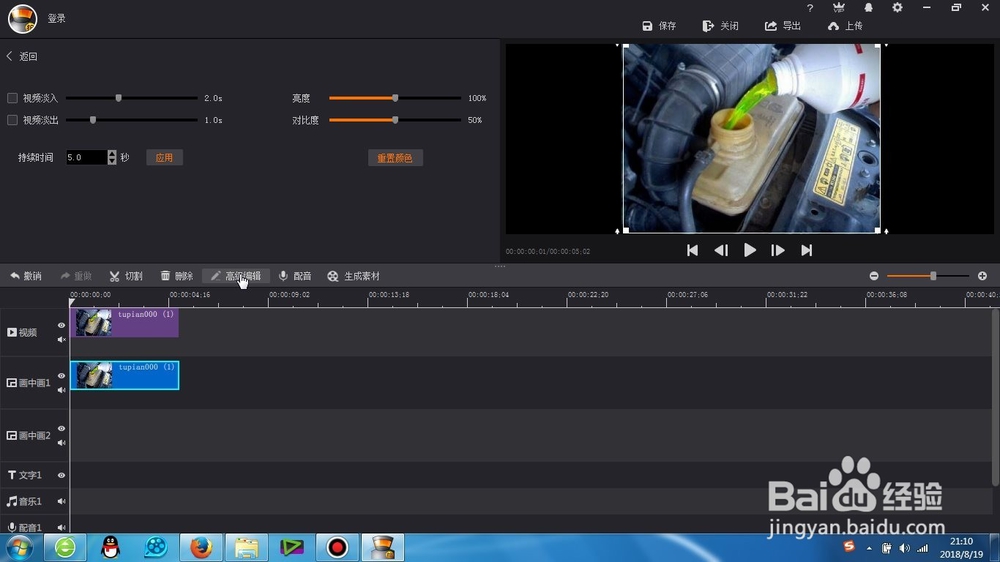Image resolution: width=1000 pixels, height=562 pixels.
Task: Select the purple tupian000 clip on video track
Action: tap(124, 323)
